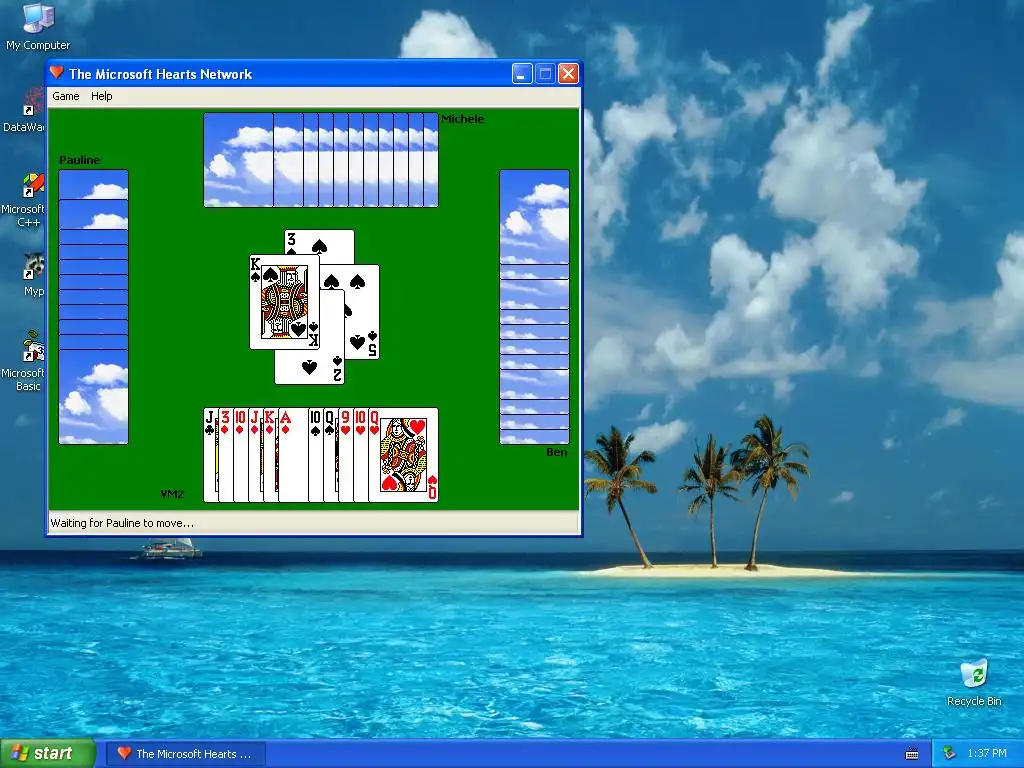
Task: Click Michele's face-down card stack
Action: click(321, 160)
